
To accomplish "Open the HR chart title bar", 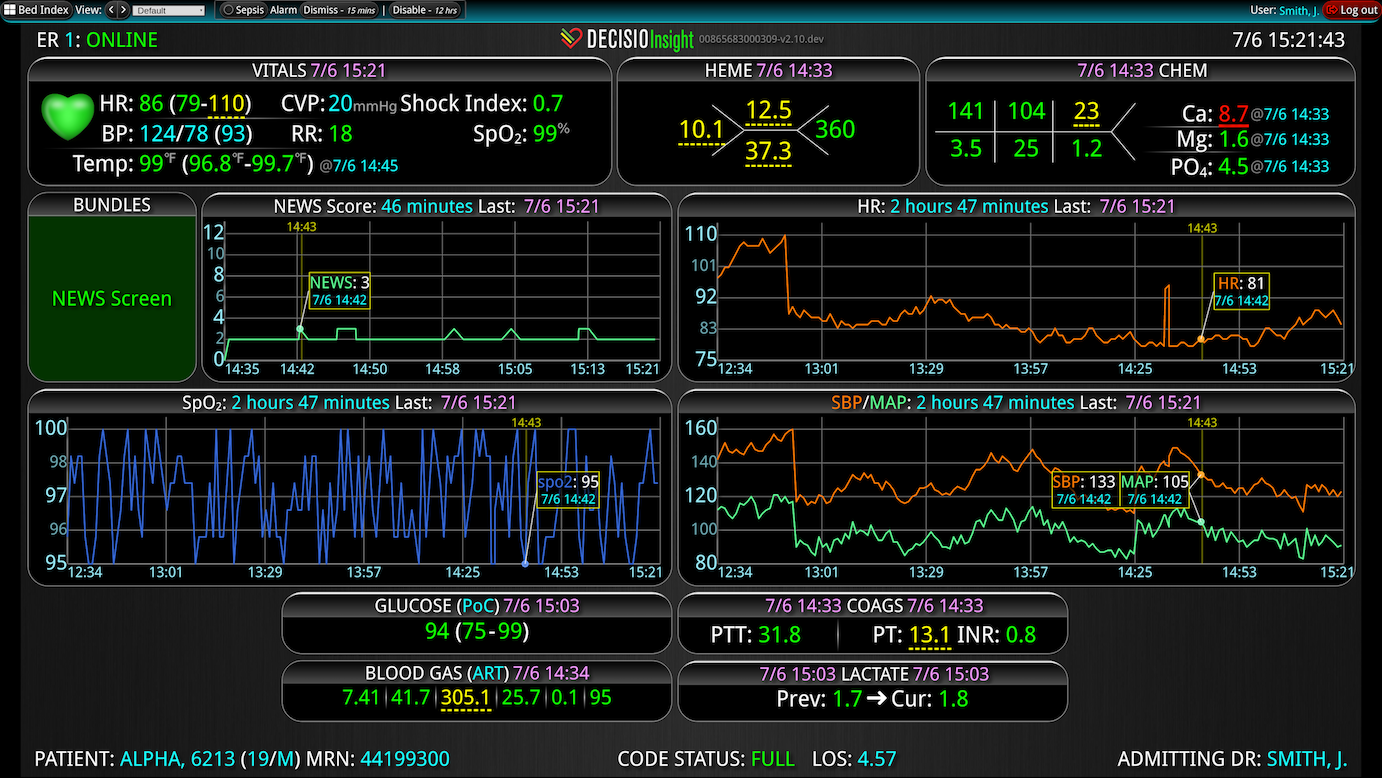I will pos(1016,206).
